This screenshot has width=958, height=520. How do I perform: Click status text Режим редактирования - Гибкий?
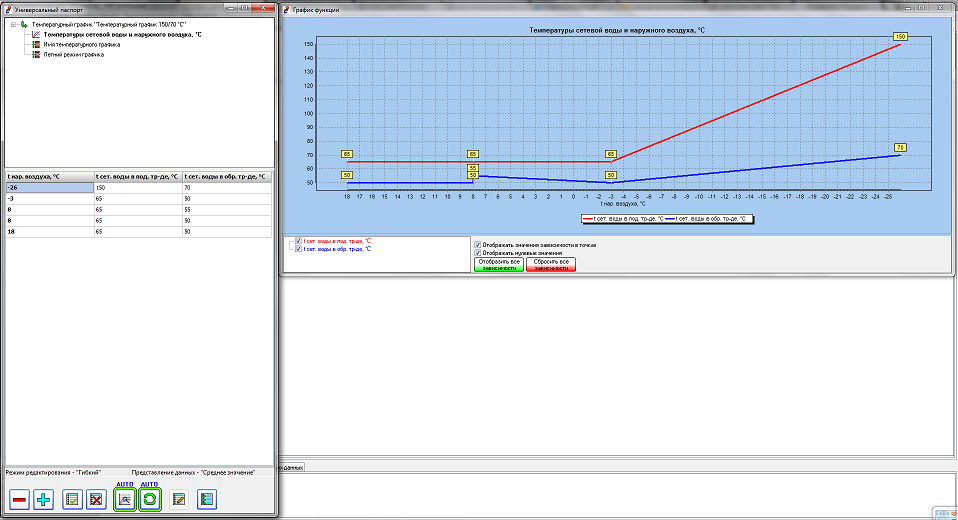(54, 472)
